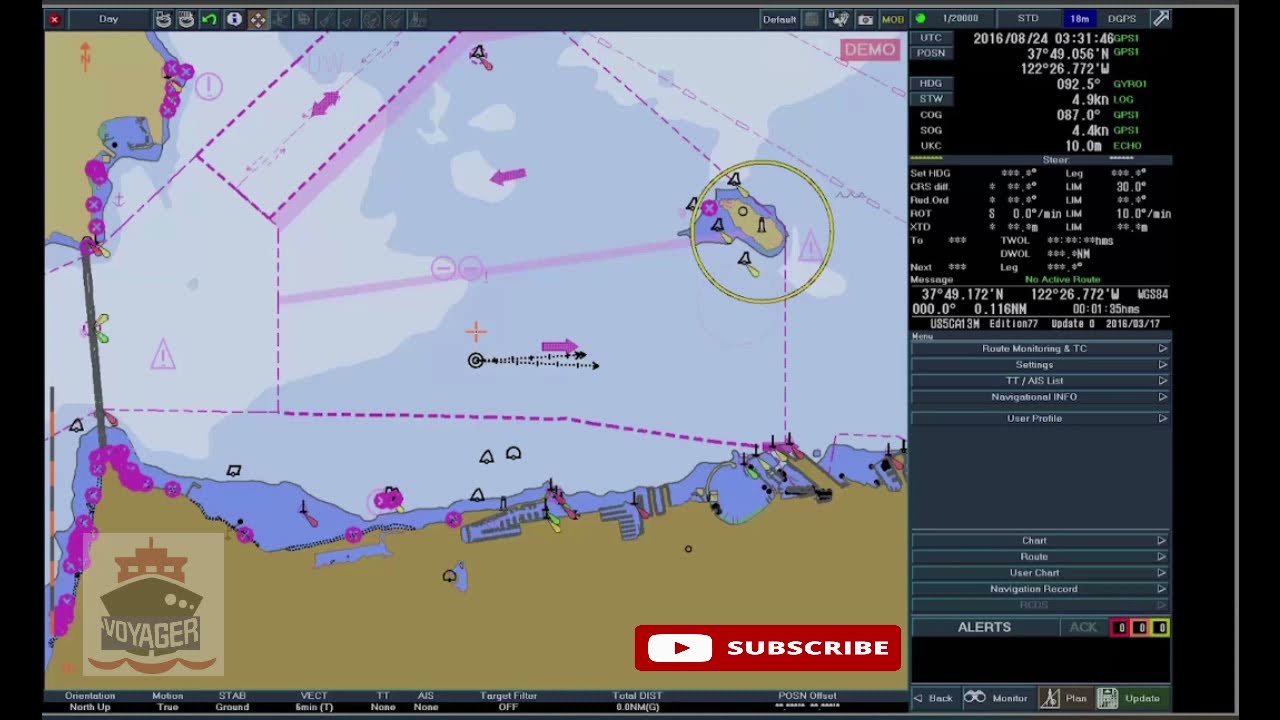Change the 1/20000 chart scale

962,19
